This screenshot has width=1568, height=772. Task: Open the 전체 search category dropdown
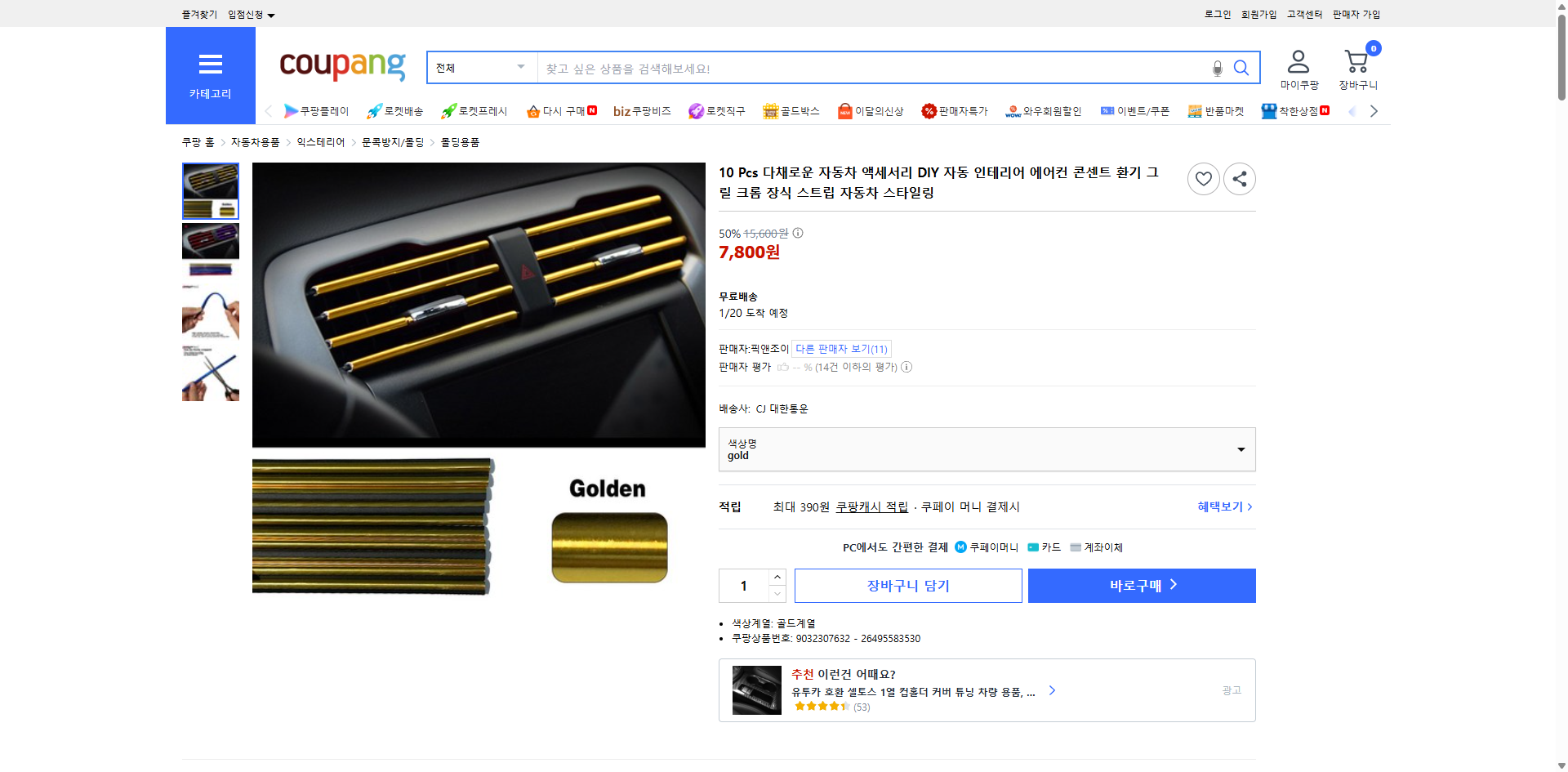481,68
